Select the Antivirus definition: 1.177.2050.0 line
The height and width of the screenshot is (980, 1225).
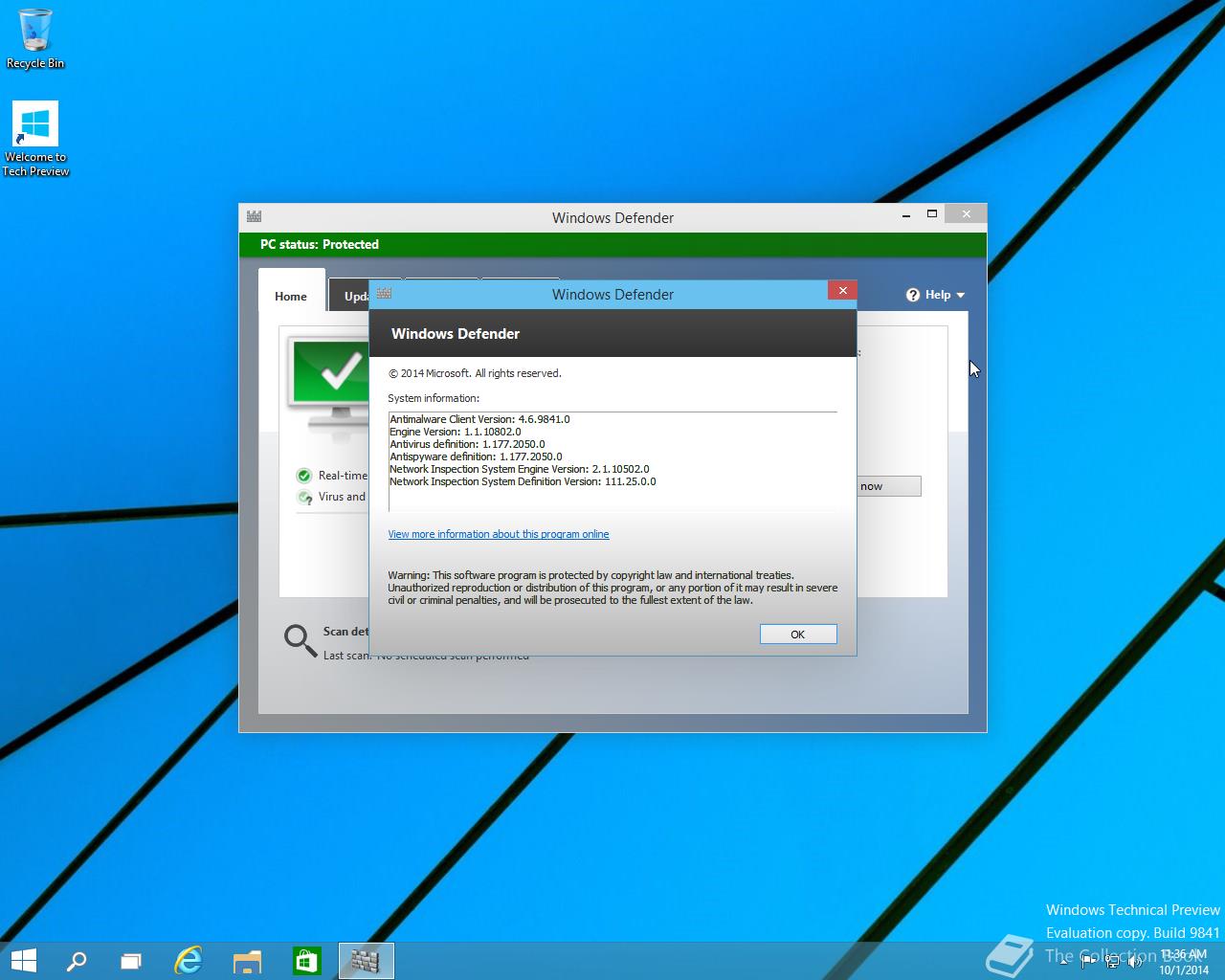click(x=467, y=444)
